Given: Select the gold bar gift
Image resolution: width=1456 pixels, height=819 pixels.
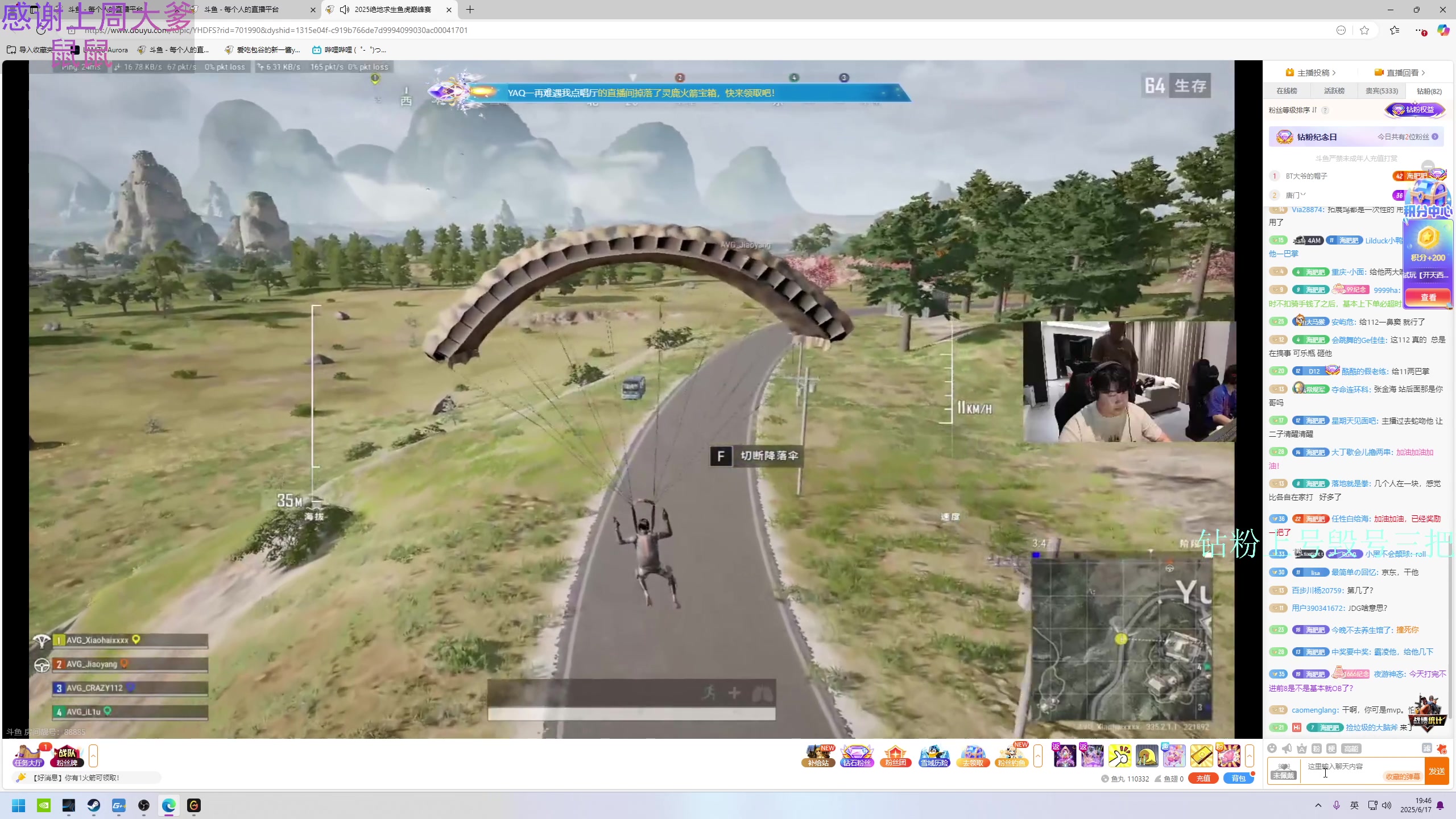Looking at the screenshot, I should pyautogui.click(x=1201, y=756).
